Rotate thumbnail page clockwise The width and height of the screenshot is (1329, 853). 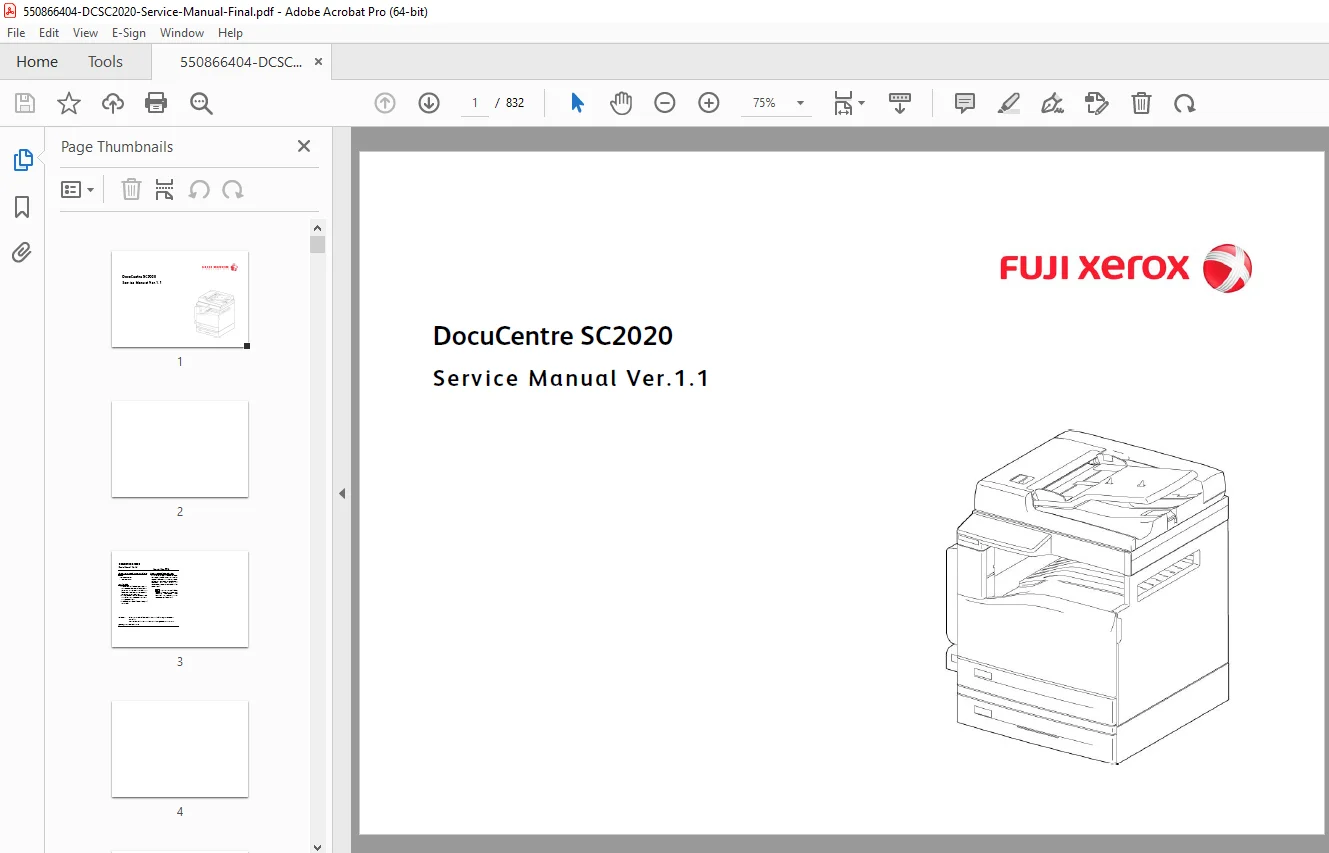coord(233,189)
